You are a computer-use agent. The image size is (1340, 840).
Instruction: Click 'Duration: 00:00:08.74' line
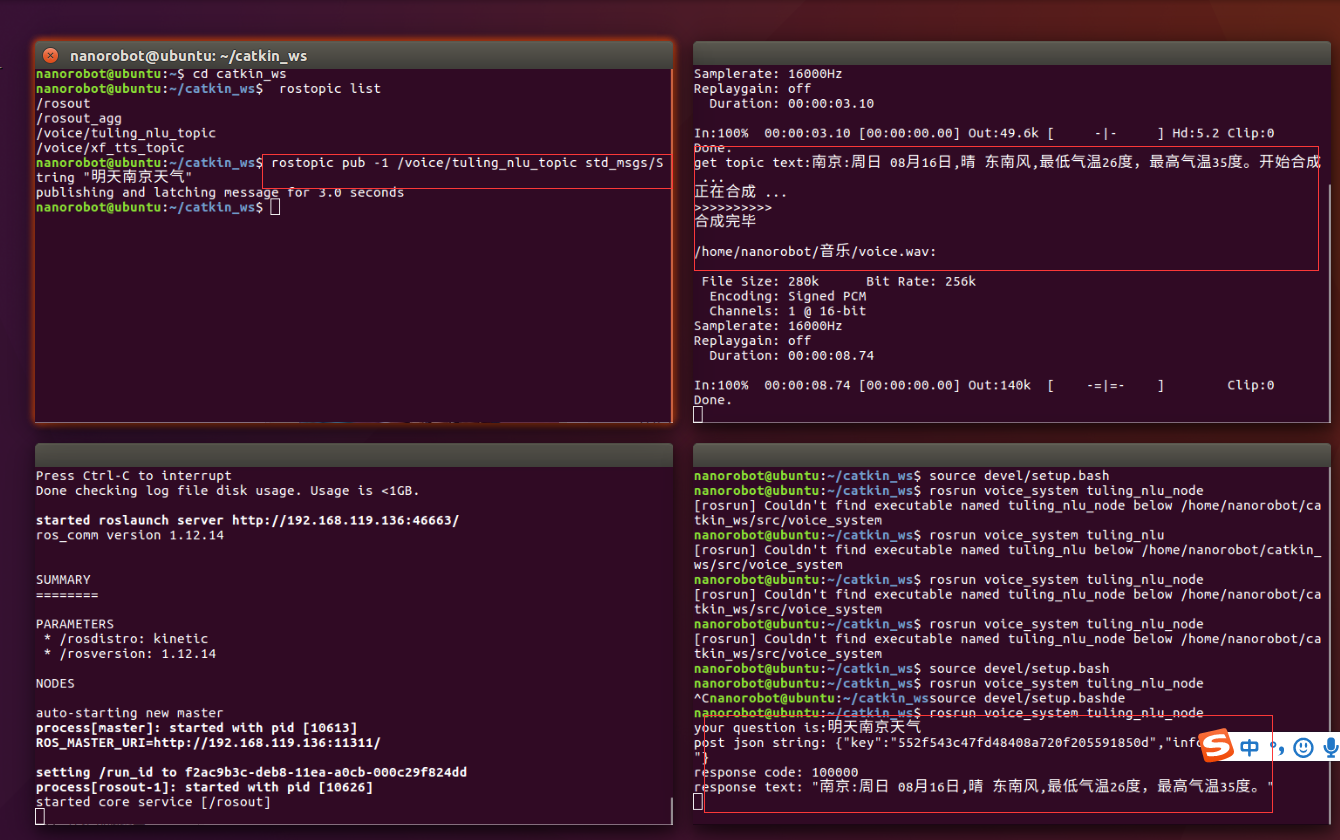click(x=791, y=355)
